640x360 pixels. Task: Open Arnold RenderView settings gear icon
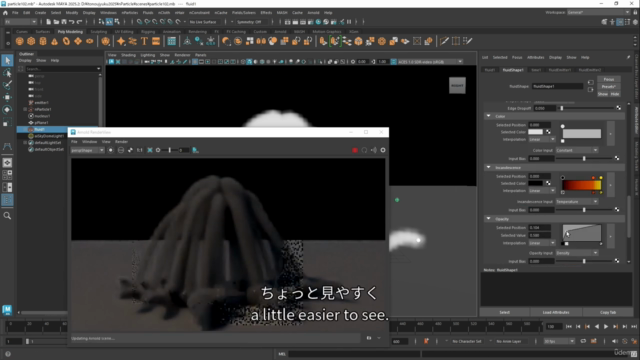pos(383,150)
